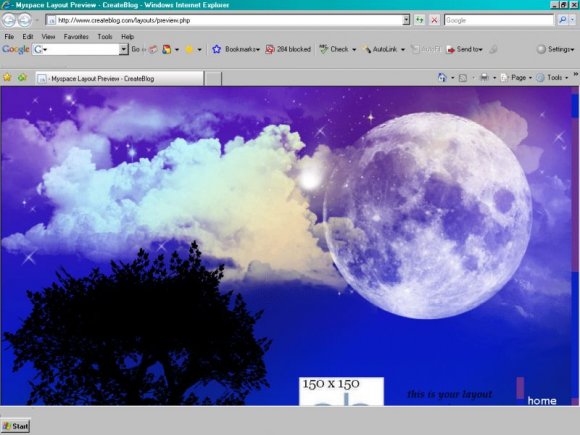Open the Send to dropdown
The width and height of the screenshot is (580, 435).
coord(465,49)
